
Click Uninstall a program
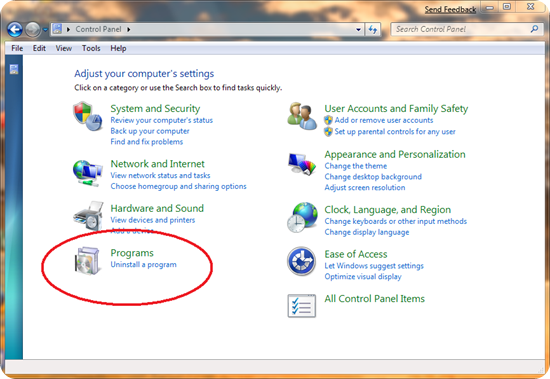(x=143, y=265)
